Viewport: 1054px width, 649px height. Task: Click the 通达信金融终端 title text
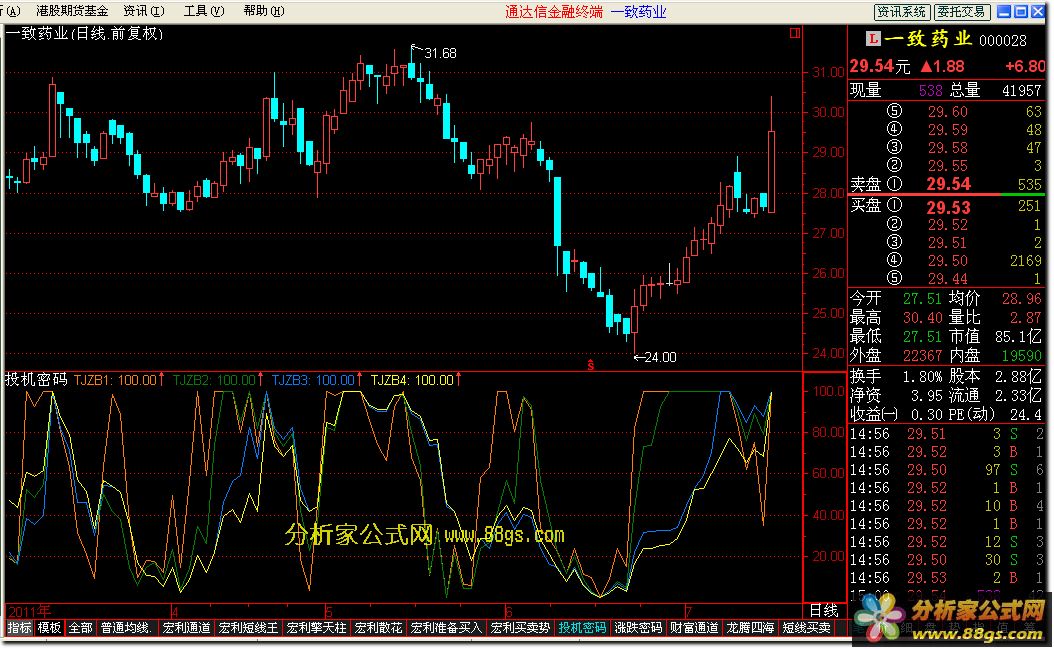[554, 11]
